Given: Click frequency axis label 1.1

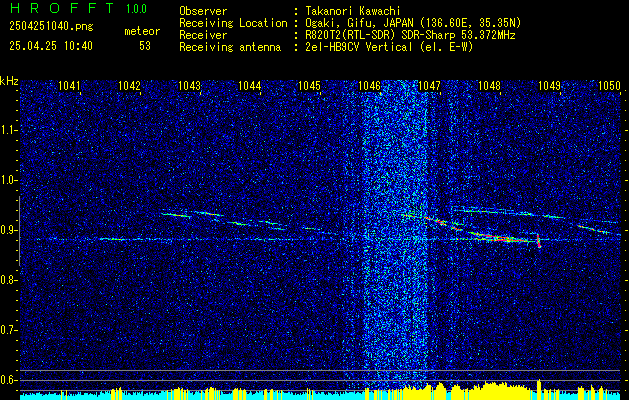Looking at the screenshot, I should [8, 130].
